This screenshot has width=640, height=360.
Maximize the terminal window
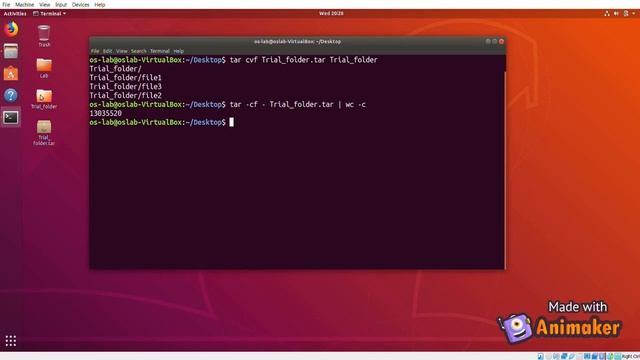(x=495, y=41)
